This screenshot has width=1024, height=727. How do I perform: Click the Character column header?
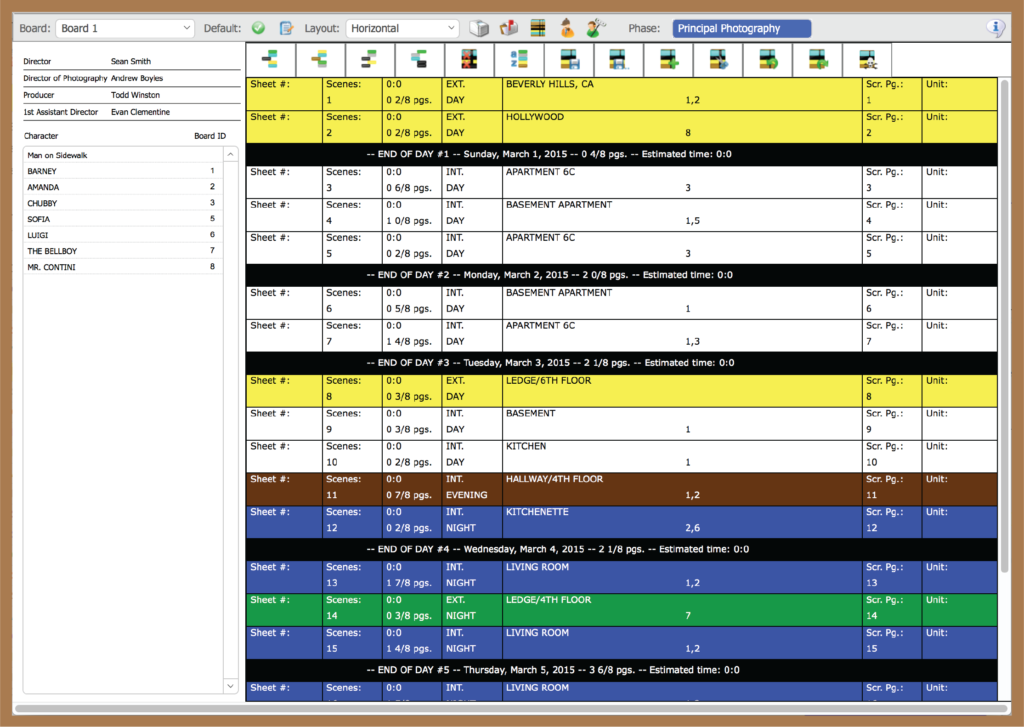[x=41, y=136]
